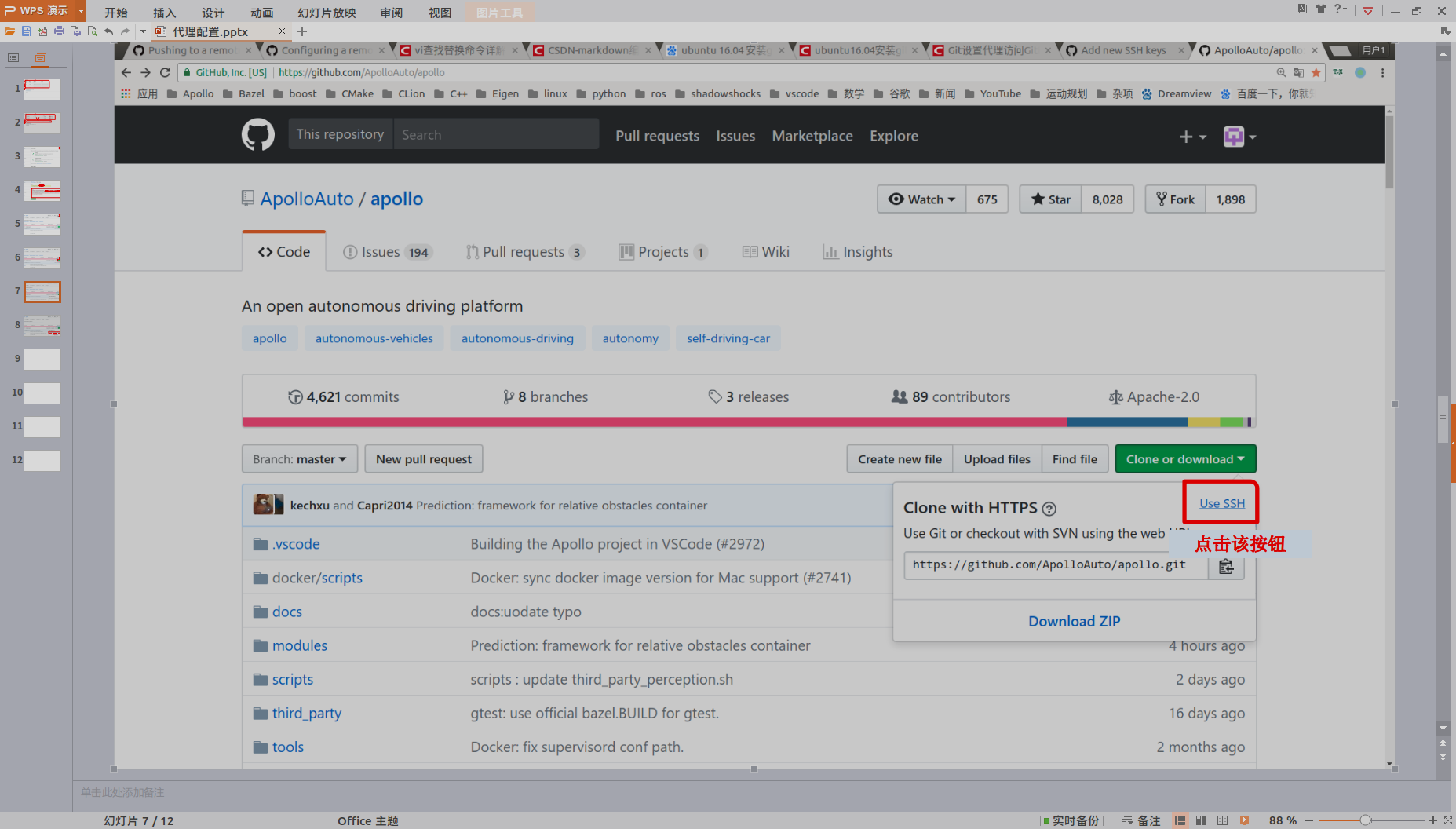Open the window list dropdown at right of tab bar
This screenshot has height=829, width=1456.
pyautogui.click(x=1445, y=31)
